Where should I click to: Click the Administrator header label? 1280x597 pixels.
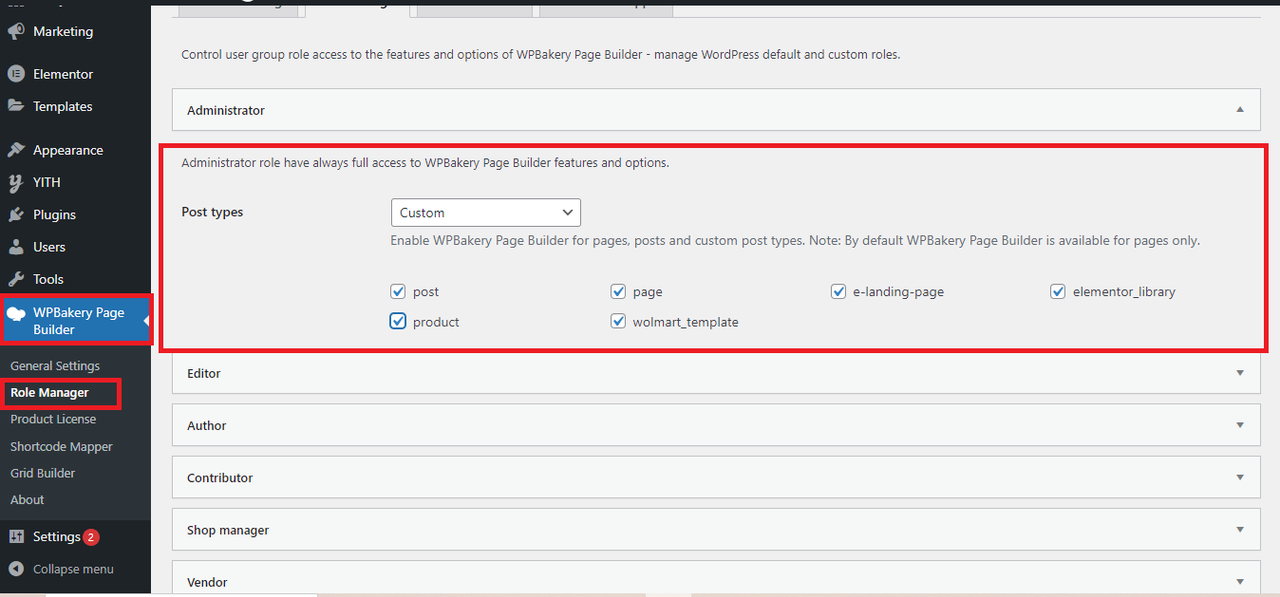point(226,110)
